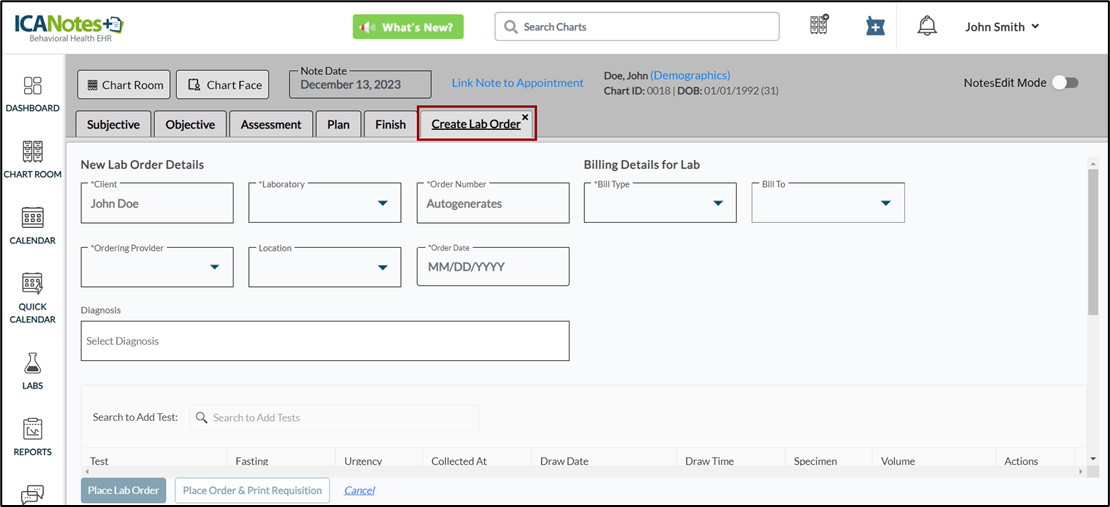Go to Chart Room in the sidebar

33,154
